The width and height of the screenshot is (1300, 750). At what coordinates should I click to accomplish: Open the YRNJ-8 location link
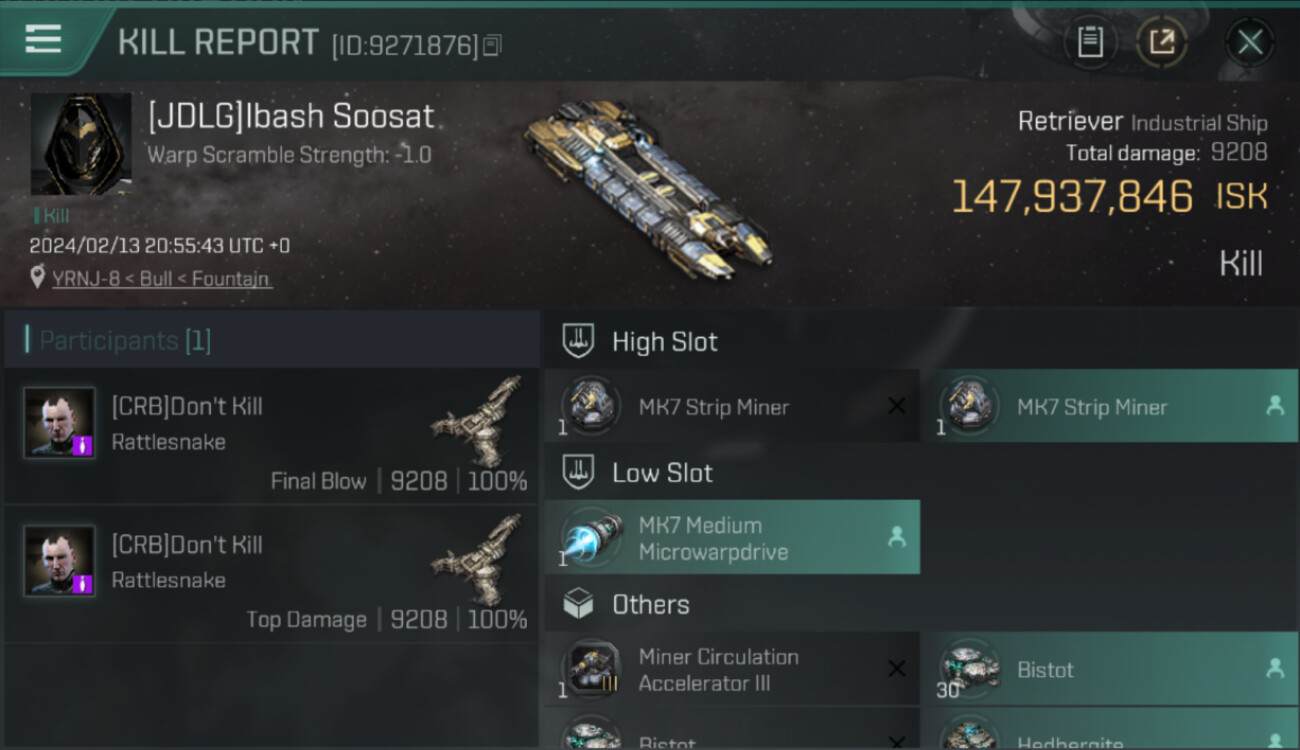[161, 279]
